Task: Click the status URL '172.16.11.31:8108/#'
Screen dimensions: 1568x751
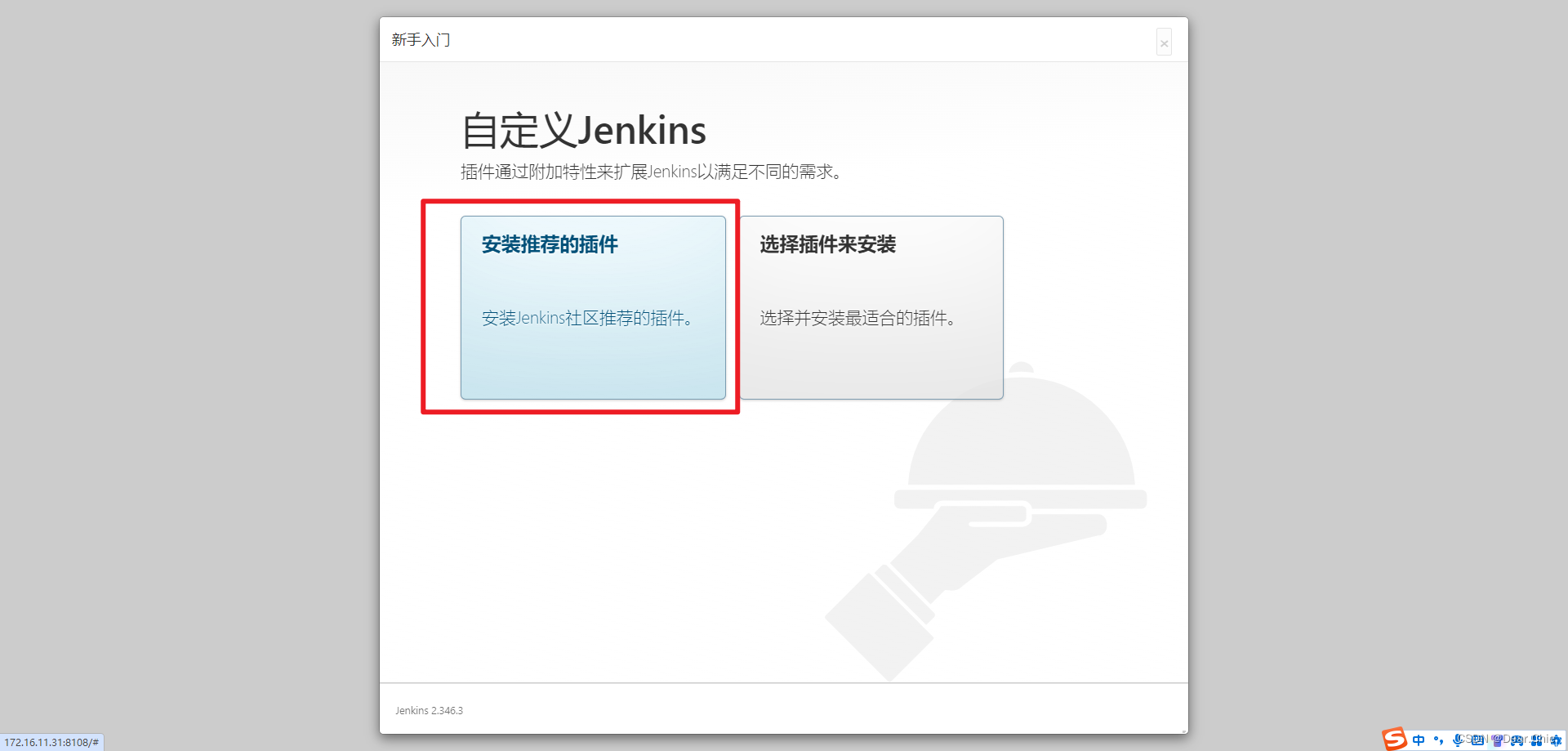Action: [x=51, y=742]
